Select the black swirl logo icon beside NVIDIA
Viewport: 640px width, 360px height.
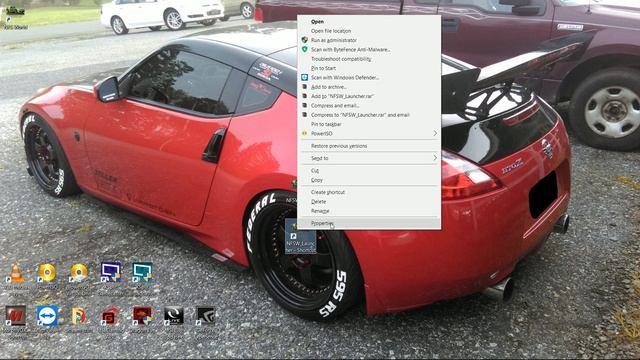tap(174, 316)
